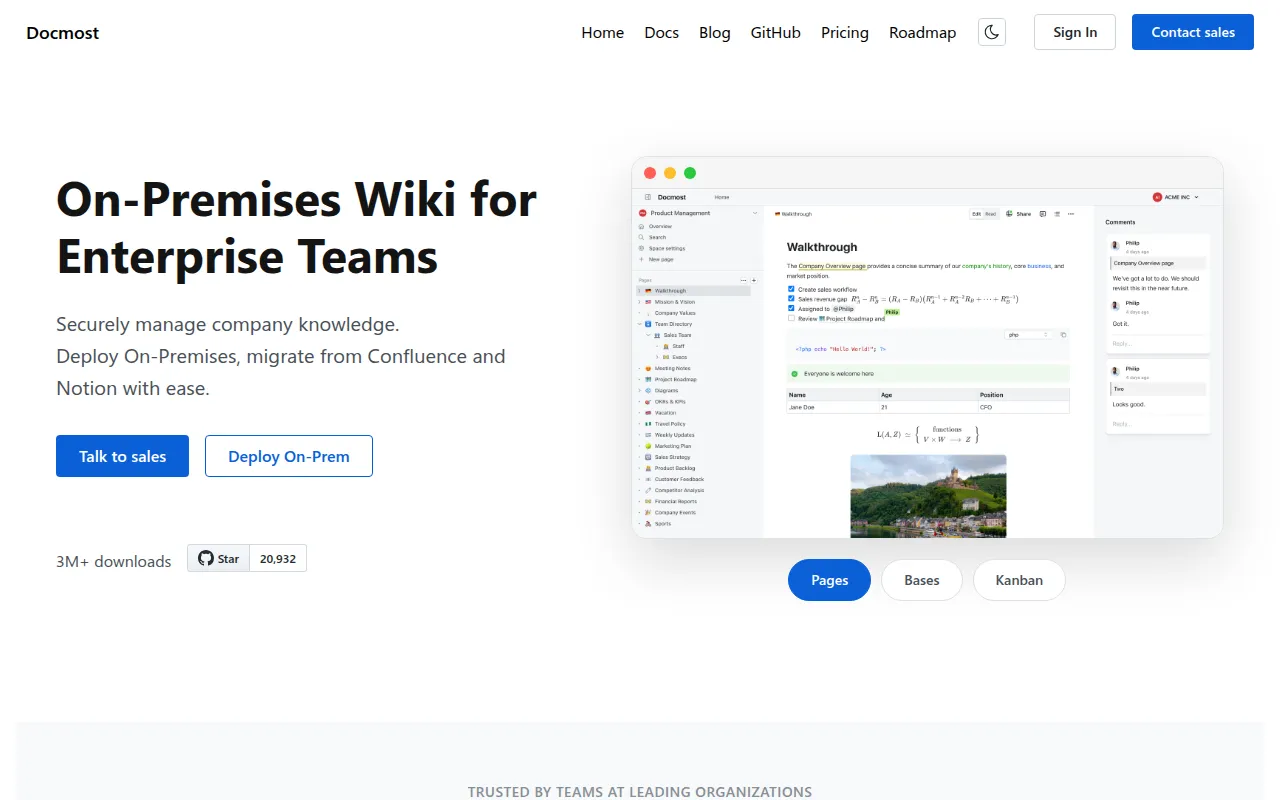Collapse the Team Directory tree item
This screenshot has height=800, width=1280.
click(x=640, y=324)
